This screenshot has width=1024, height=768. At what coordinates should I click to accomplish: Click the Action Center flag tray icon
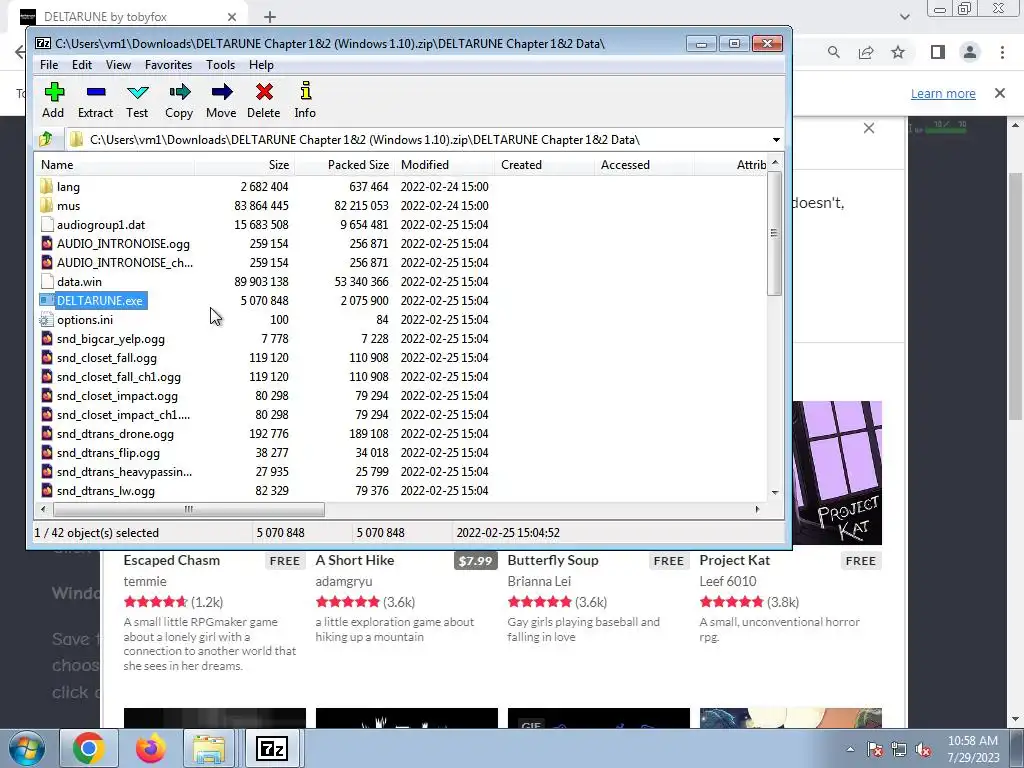point(874,750)
